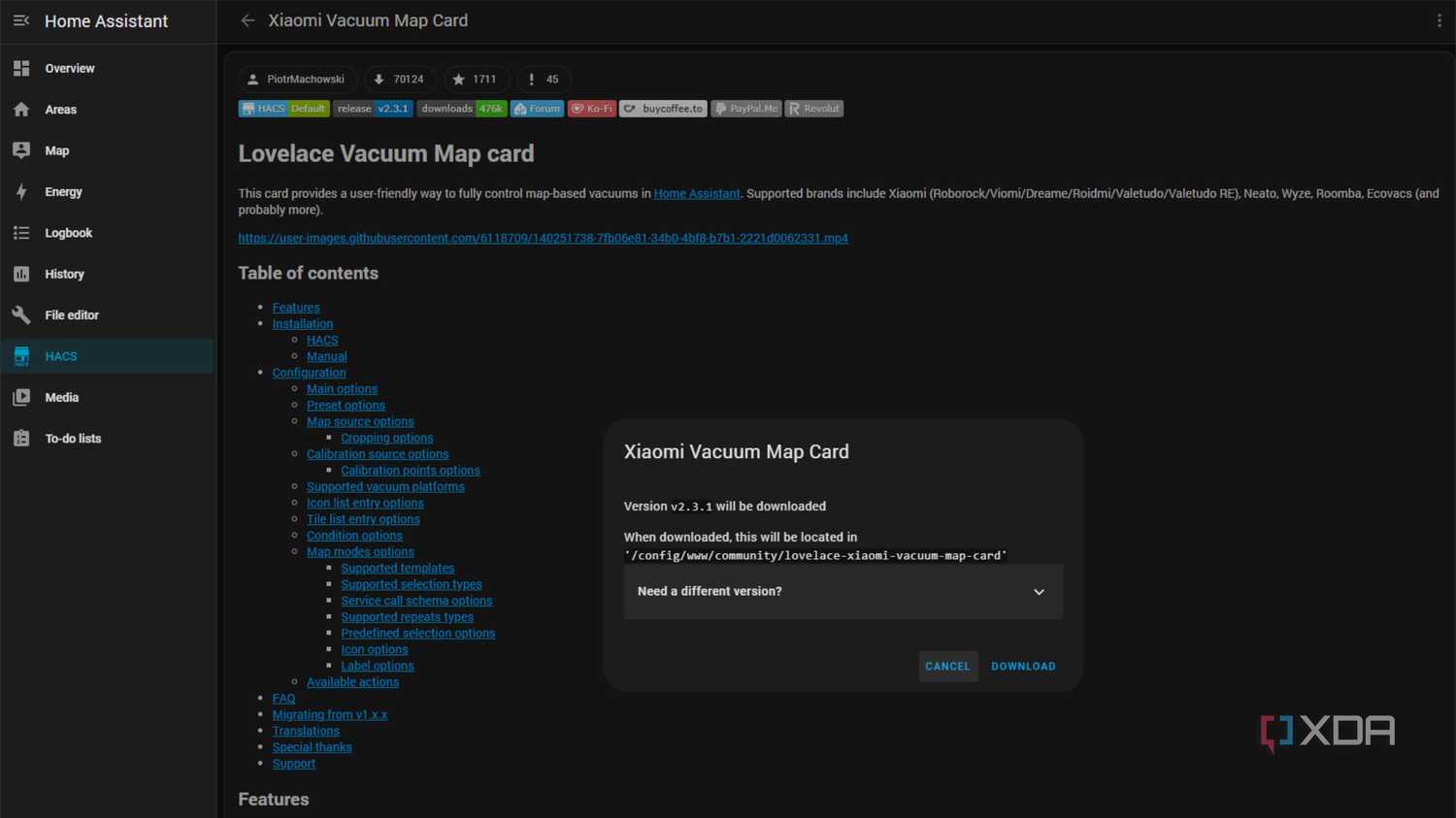1456x818 pixels.
Task: Collapse the sidebar with the menu icon
Action: pyautogui.click(x=21, y=20)
